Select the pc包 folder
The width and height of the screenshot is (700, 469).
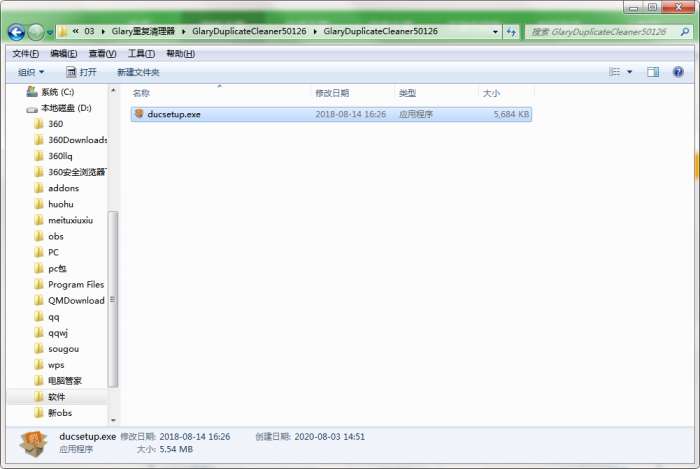[57, 268]
